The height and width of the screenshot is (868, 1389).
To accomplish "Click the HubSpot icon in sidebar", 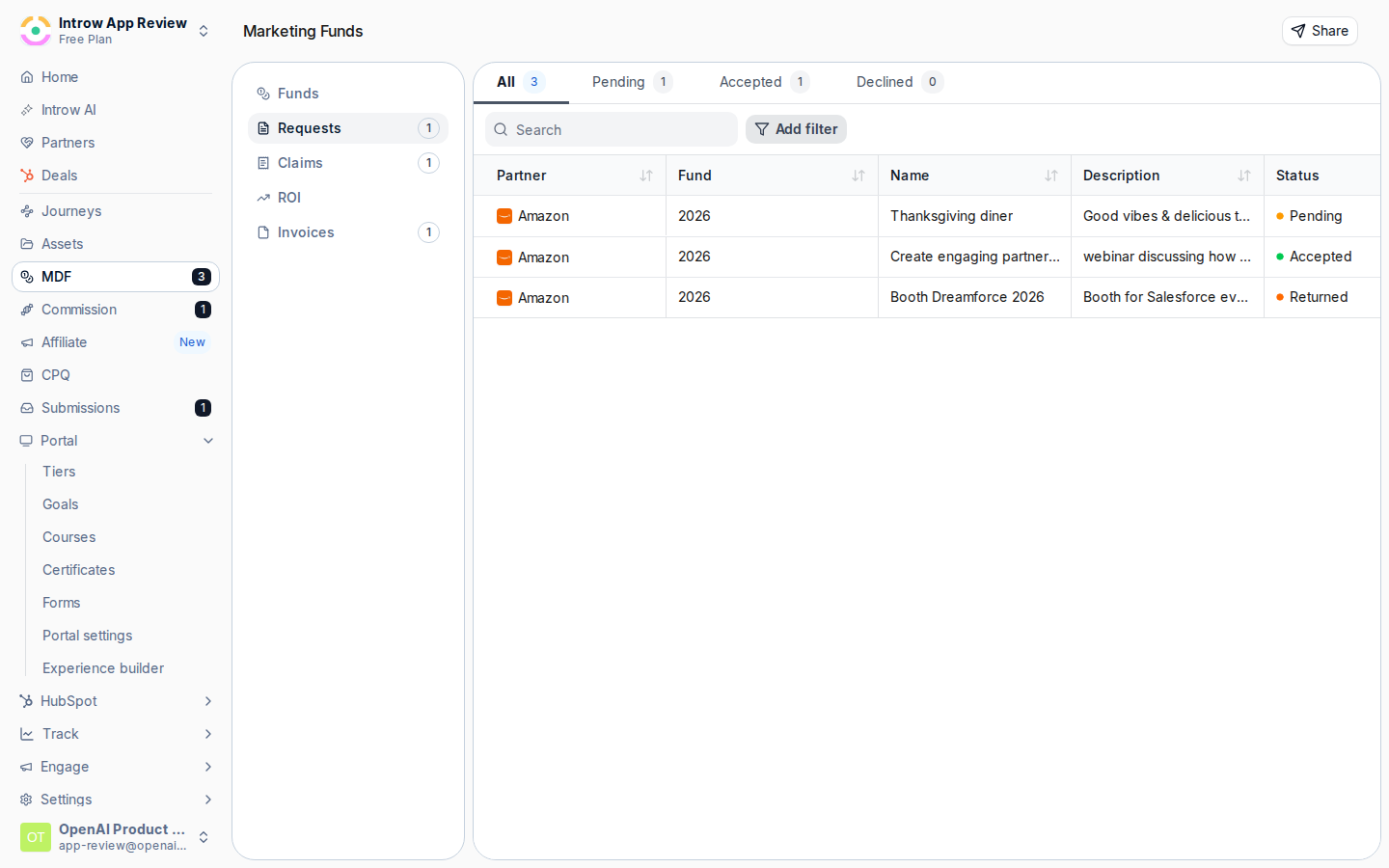I will click(x=27, y=701).
